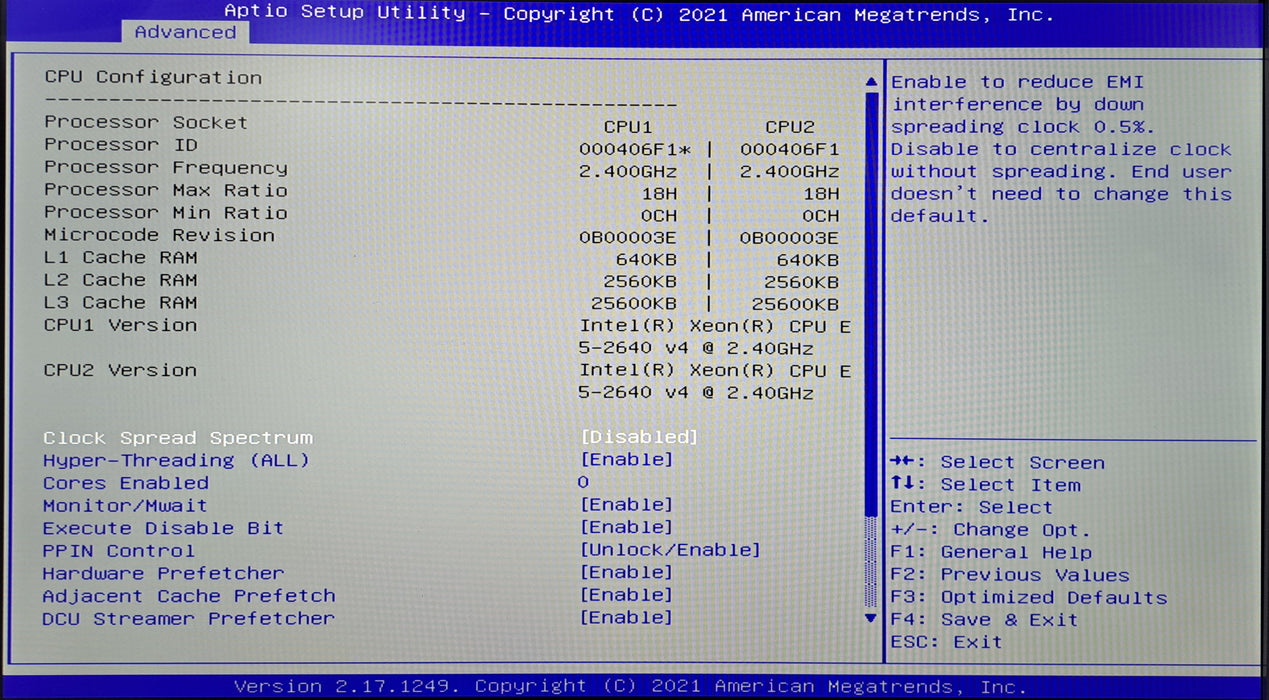The image size is (1269, 700).
Task: Open Adjacent Cache Prefetch Enable value
Action: pyautogui.click(x=627, y=595)
